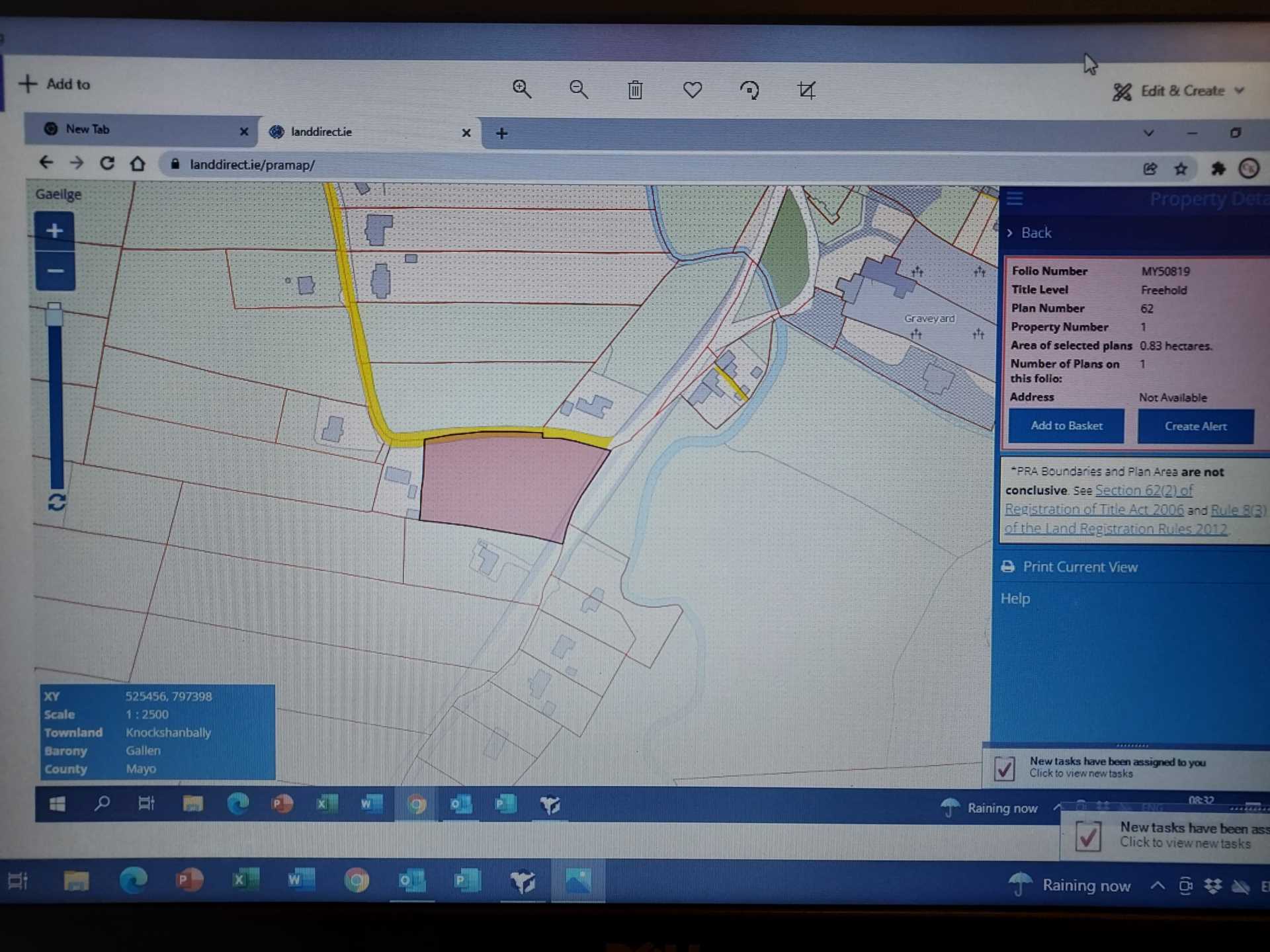1270x952 pixels.
Task: Switch to the New Tab browser tab
Action: [87, 130]
